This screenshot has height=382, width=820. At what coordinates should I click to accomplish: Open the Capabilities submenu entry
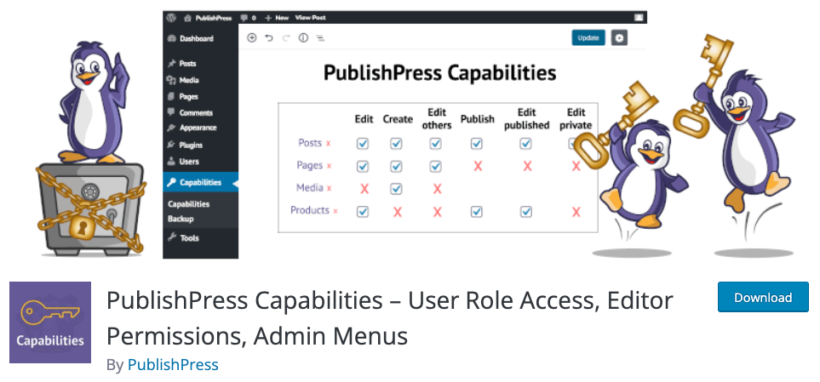click(189, 204)
